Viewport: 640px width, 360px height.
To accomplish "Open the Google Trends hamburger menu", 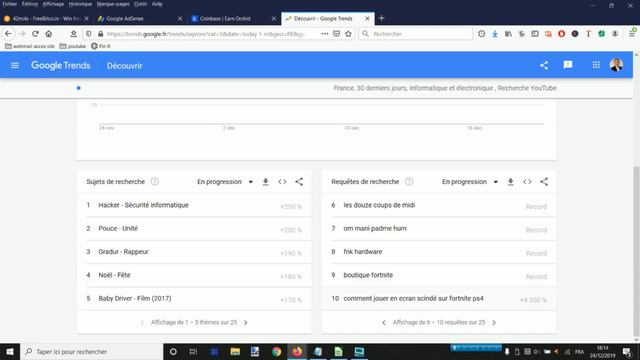I will (15, 65).
